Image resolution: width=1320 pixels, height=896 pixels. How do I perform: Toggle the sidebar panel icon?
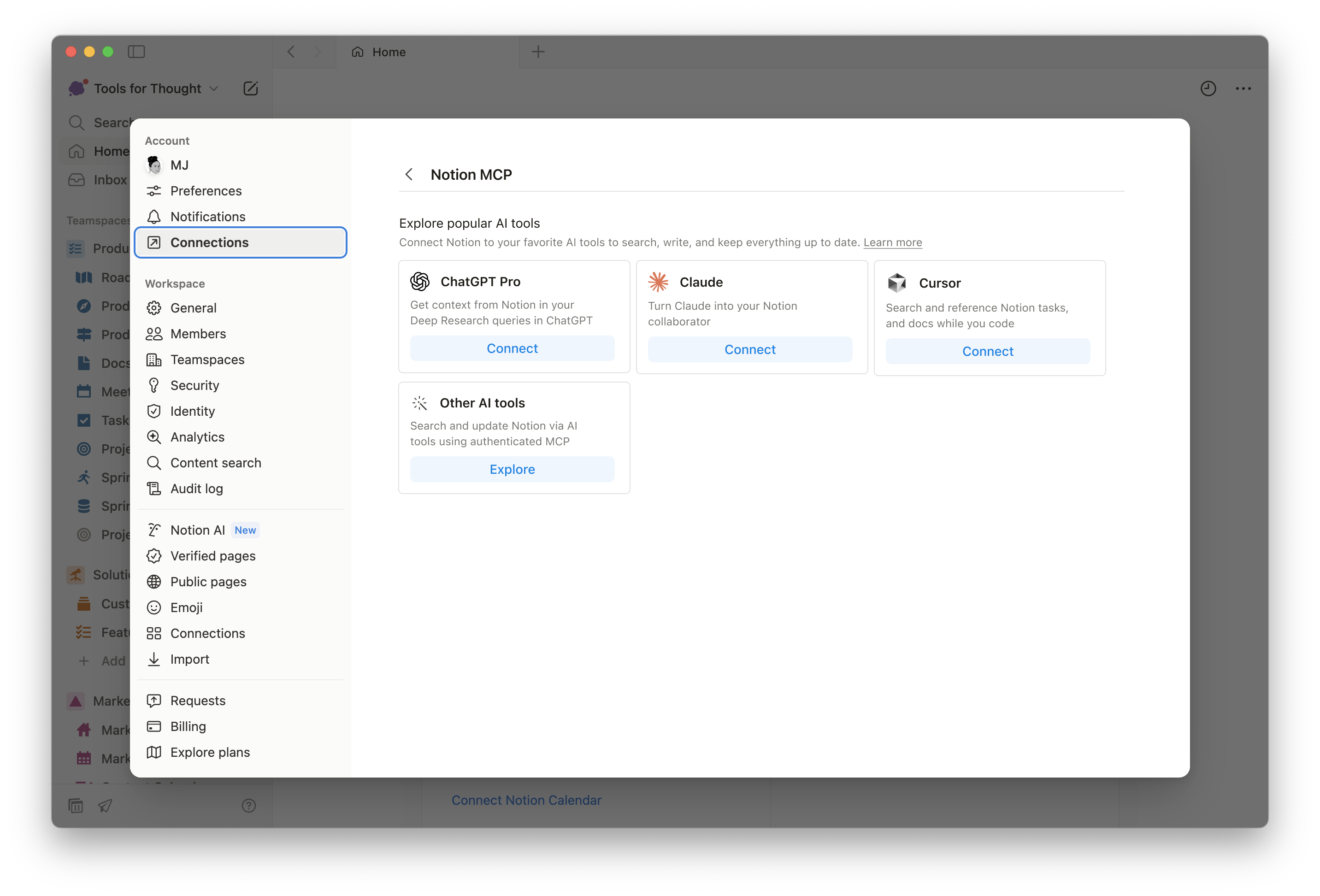point(136,52)
